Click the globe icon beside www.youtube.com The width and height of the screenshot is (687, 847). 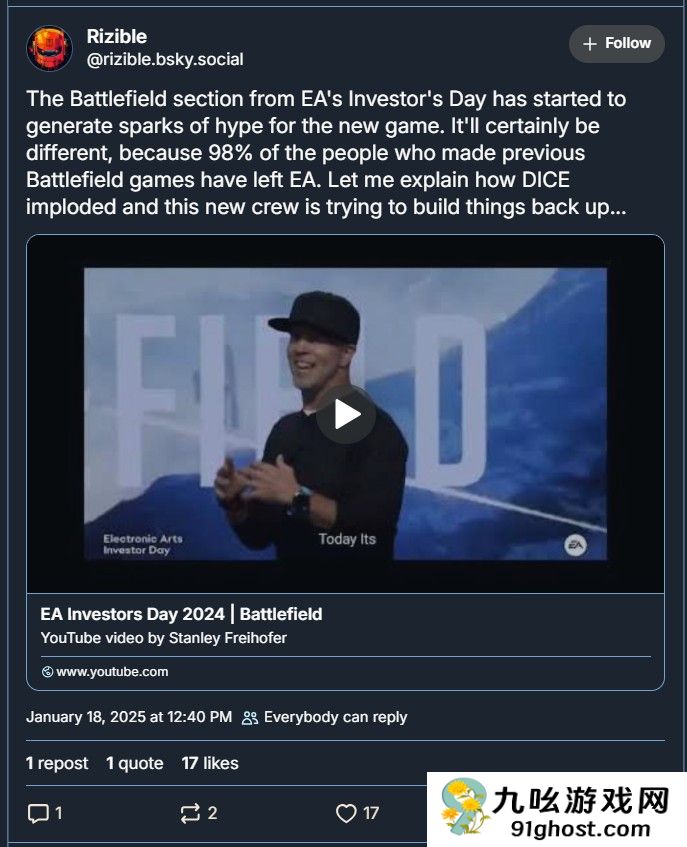(47, 672)
